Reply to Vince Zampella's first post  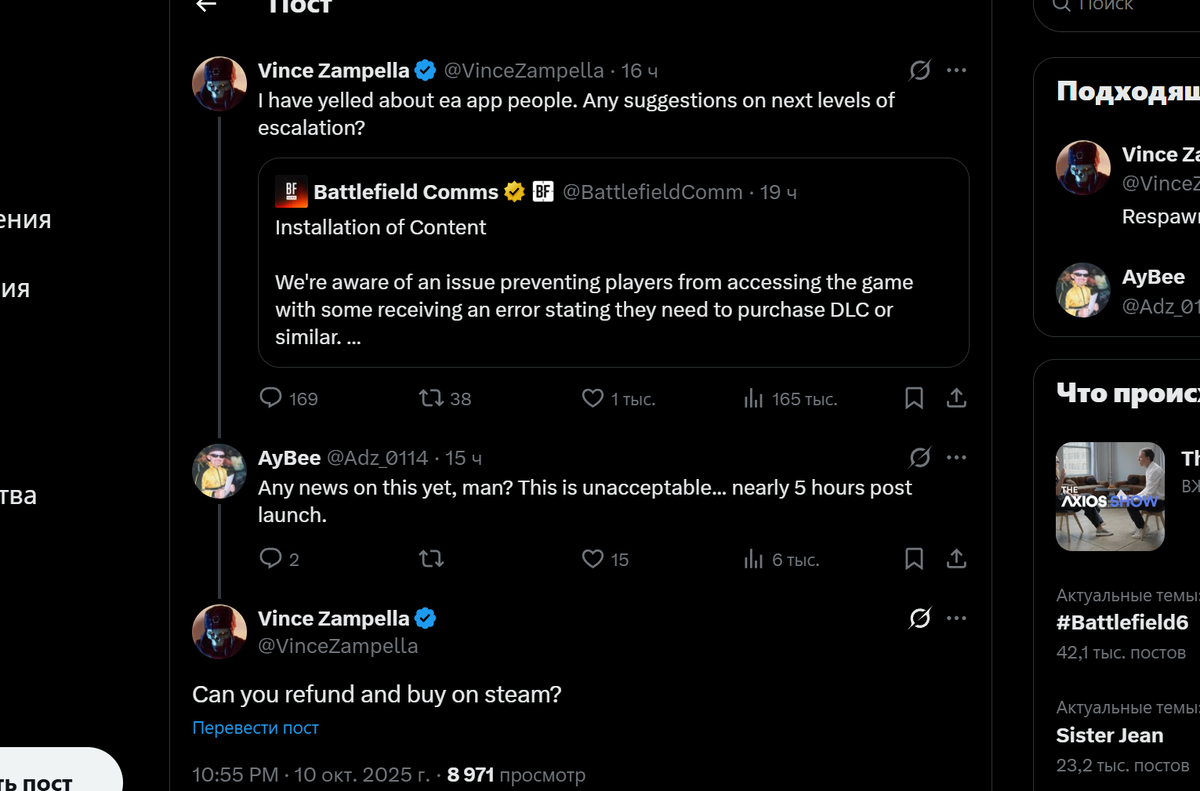point(271,398)
